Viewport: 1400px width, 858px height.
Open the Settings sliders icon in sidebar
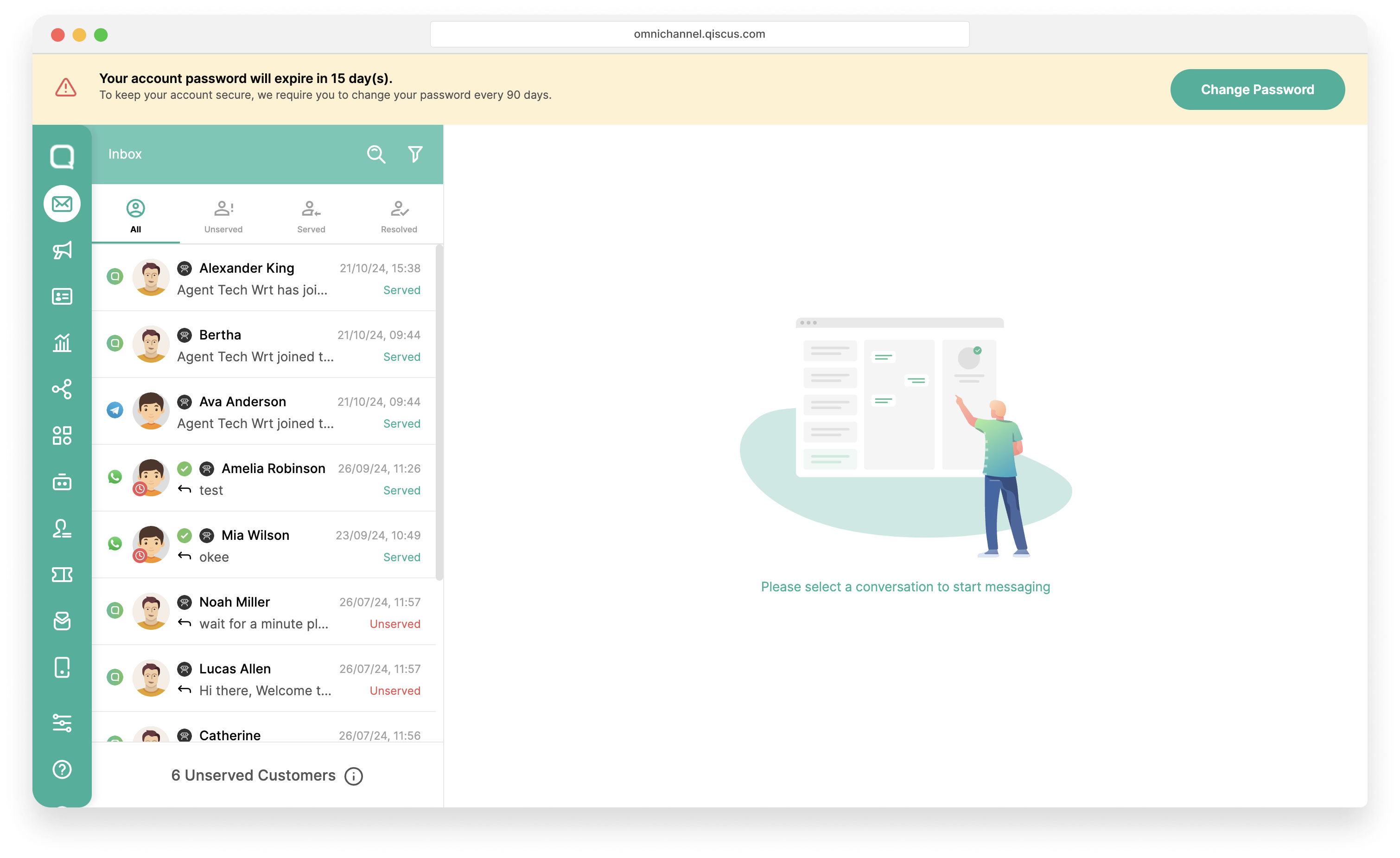[62, 723]
